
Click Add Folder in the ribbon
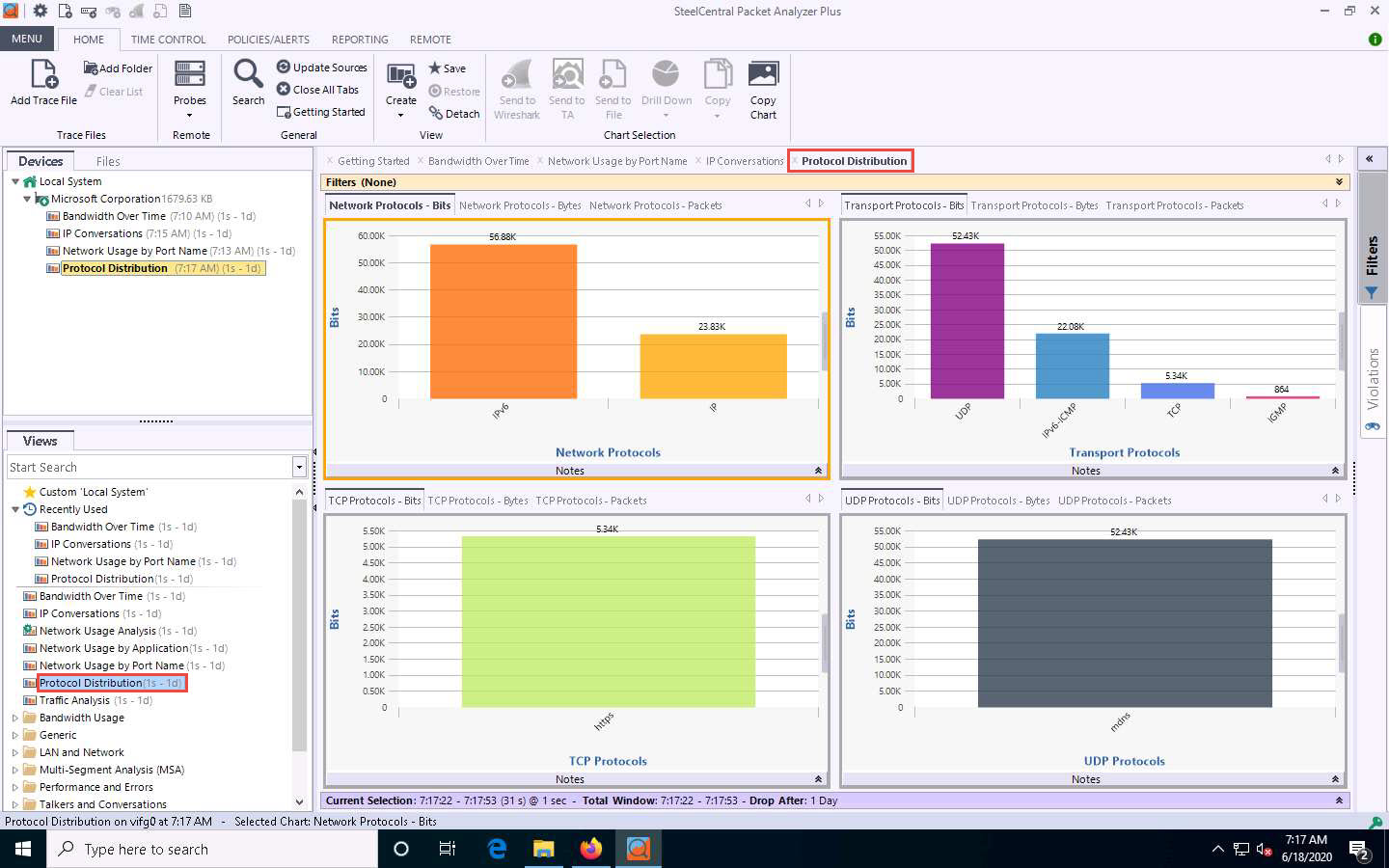pos(118,68)
